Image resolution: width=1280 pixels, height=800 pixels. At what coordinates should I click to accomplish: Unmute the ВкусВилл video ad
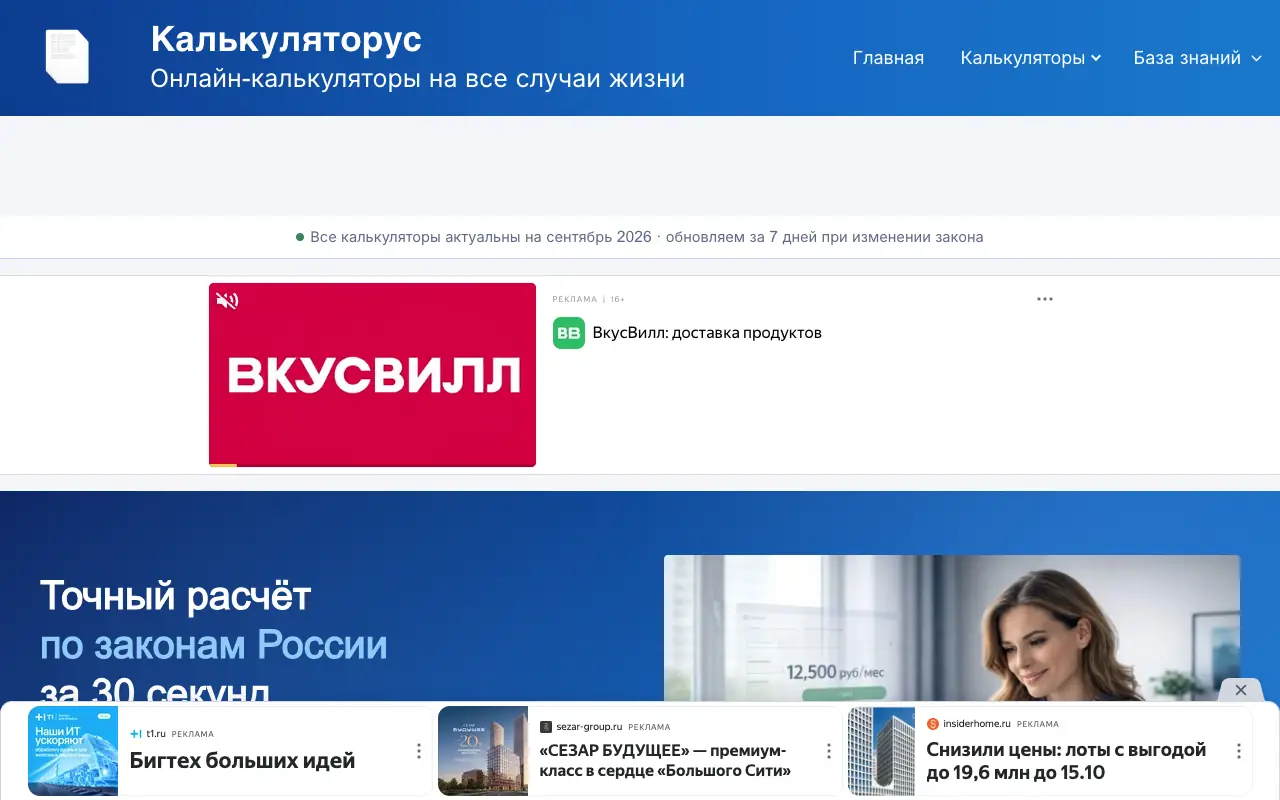click(x=227, y=300)
